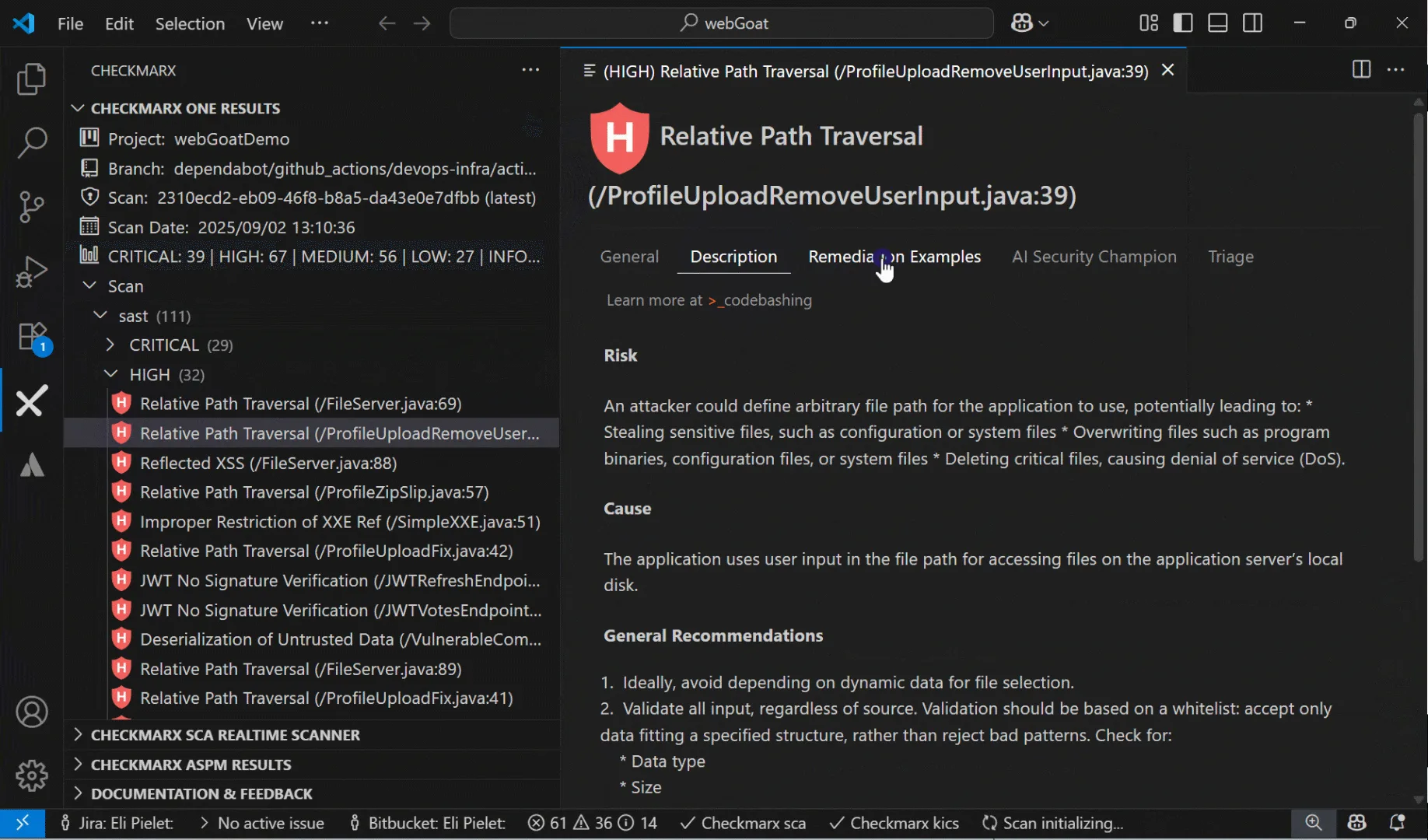The width and height of the screenshot is (1428, 840).
Task: Open Manage settings gear
Action: 31,775
